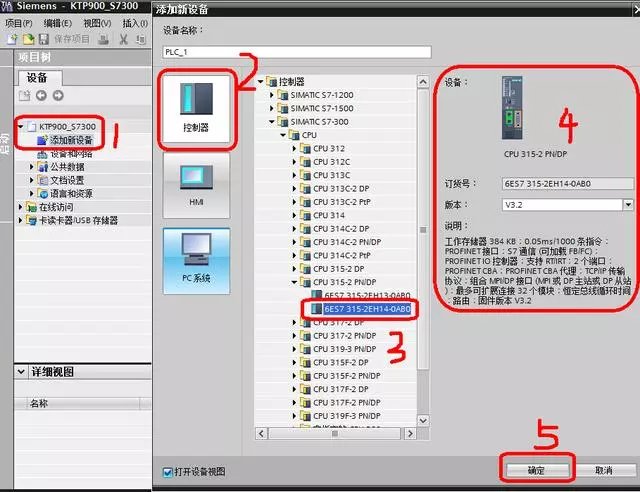Collapse the KTP900_S7300 project node

[x=20, y=128]
